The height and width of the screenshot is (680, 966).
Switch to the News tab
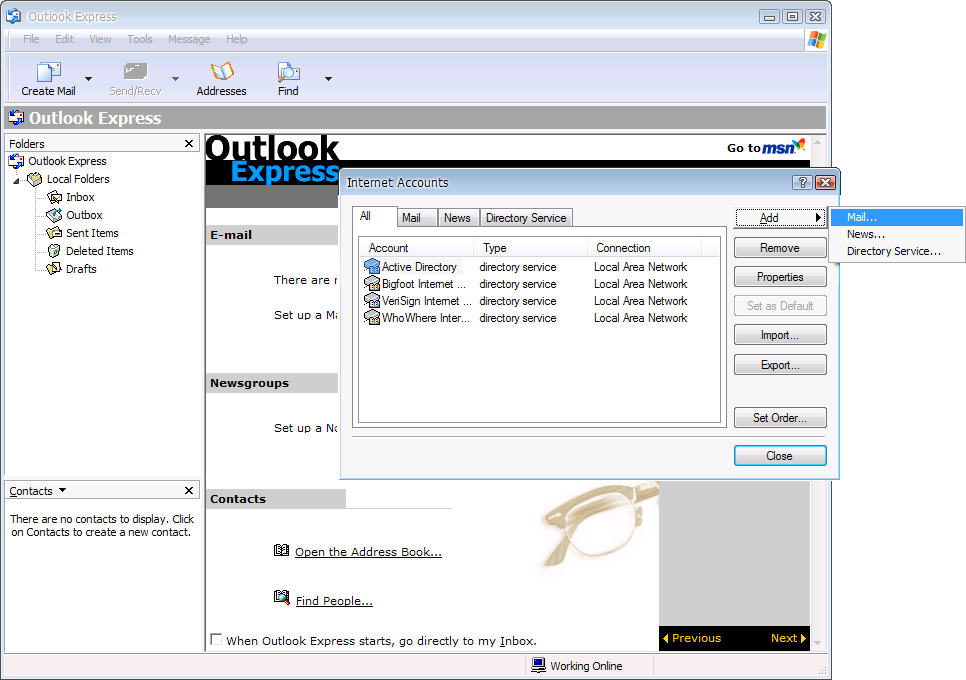pyautogui.click(x=457, y=218)
